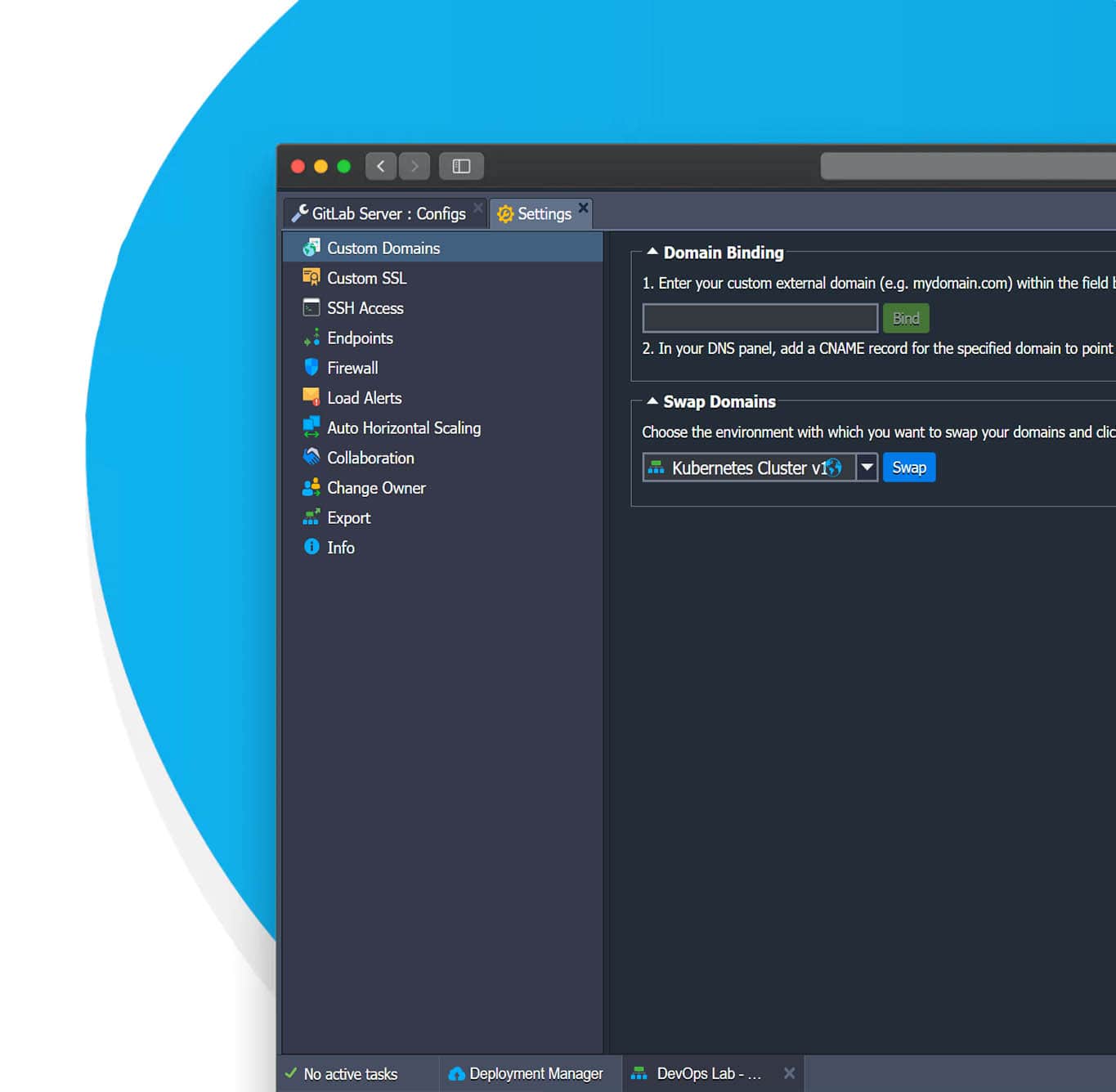Image resolution: width=1116 pixels, height=1092 pixels.
Task: Click the Custom Domains globe icon
Action: [311, 248]
